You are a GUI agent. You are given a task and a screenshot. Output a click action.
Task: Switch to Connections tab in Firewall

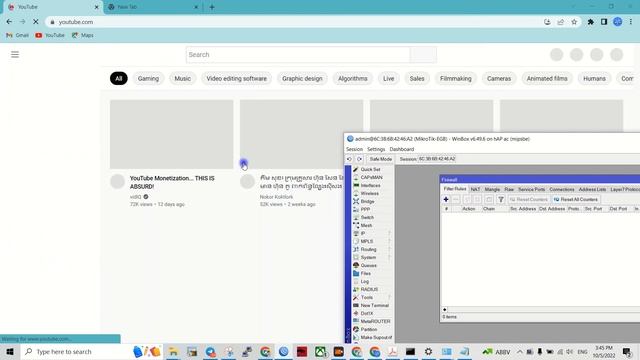562,189
